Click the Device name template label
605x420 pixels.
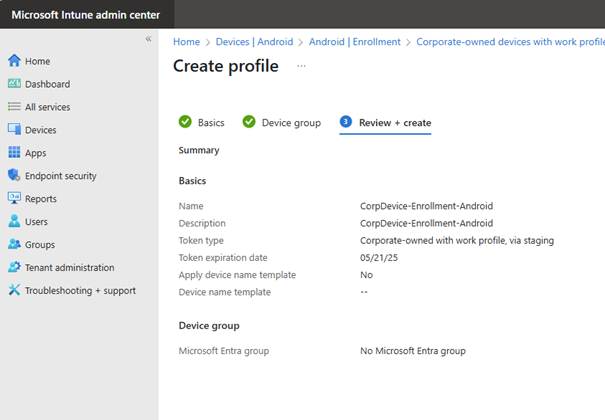tap(225, 292)
